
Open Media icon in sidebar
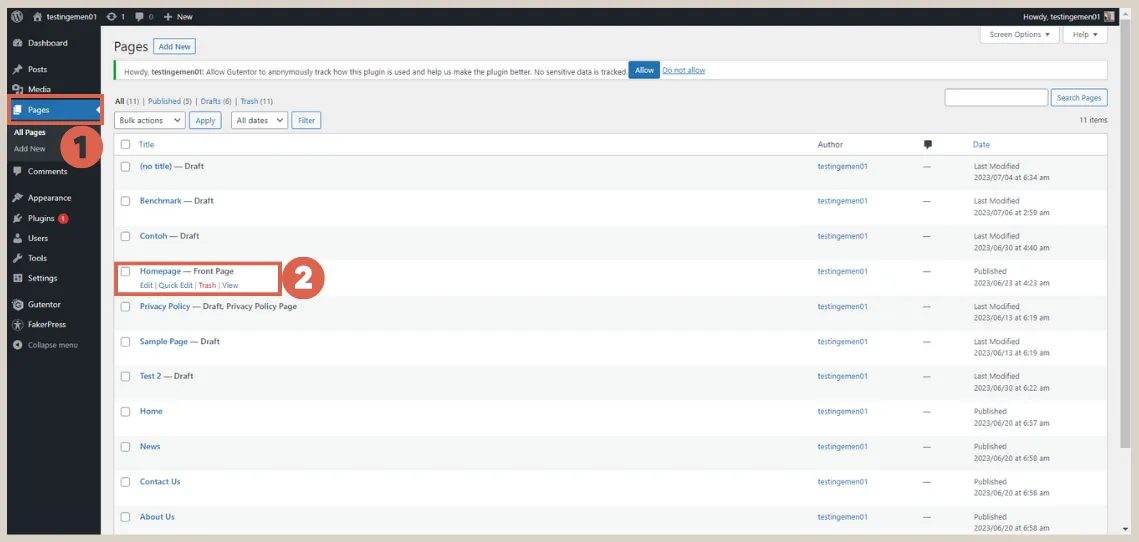18,89
